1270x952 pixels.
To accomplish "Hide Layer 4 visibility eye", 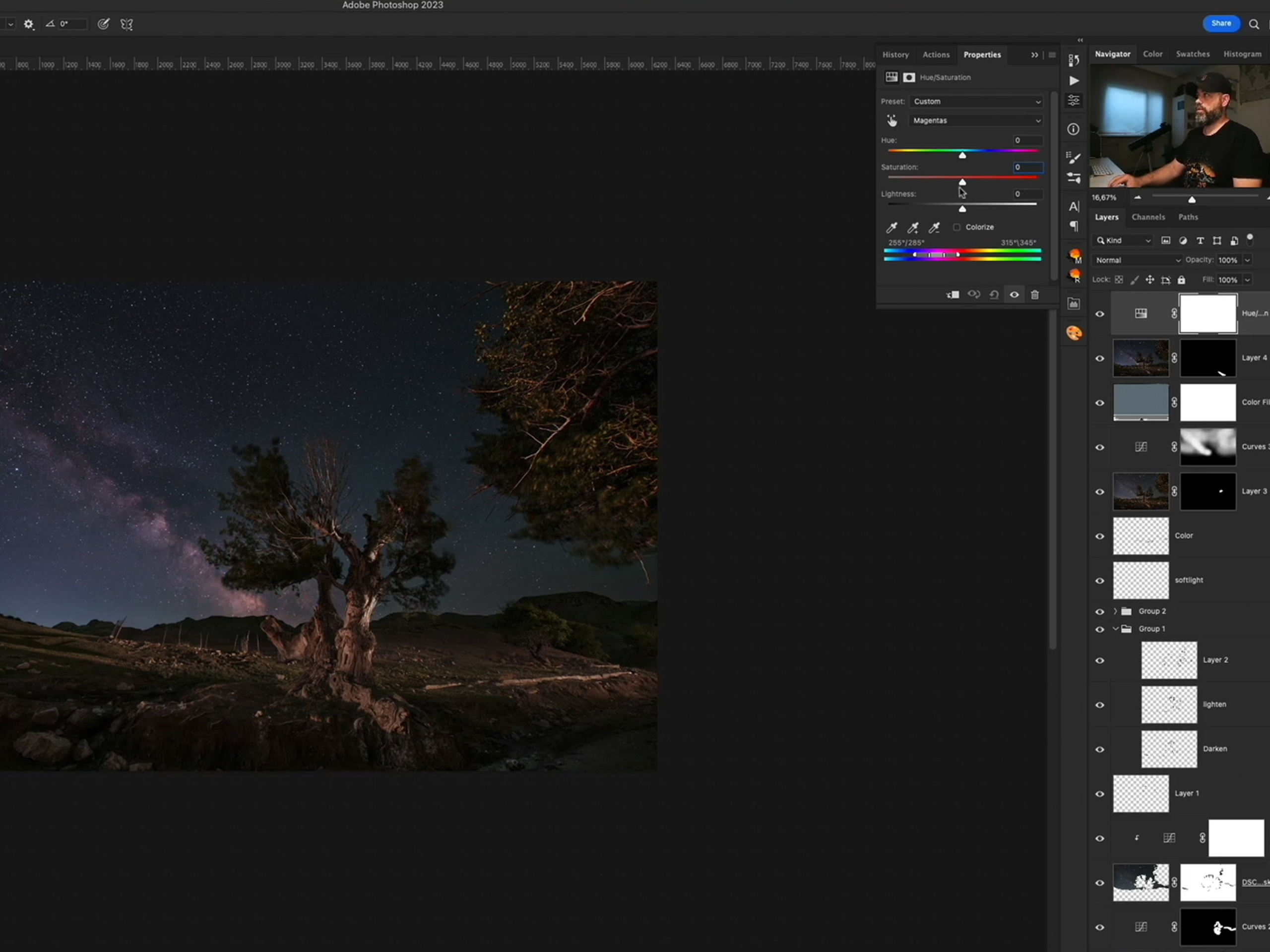I will 1099,358.
